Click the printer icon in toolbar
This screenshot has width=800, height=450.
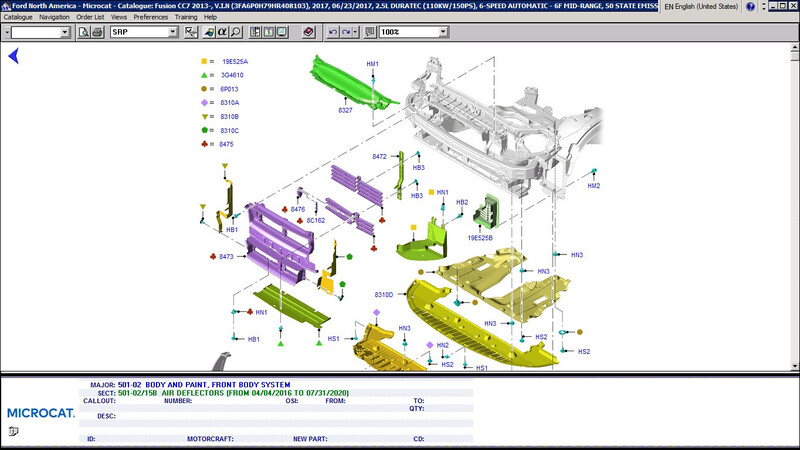[x=97, y=32]
